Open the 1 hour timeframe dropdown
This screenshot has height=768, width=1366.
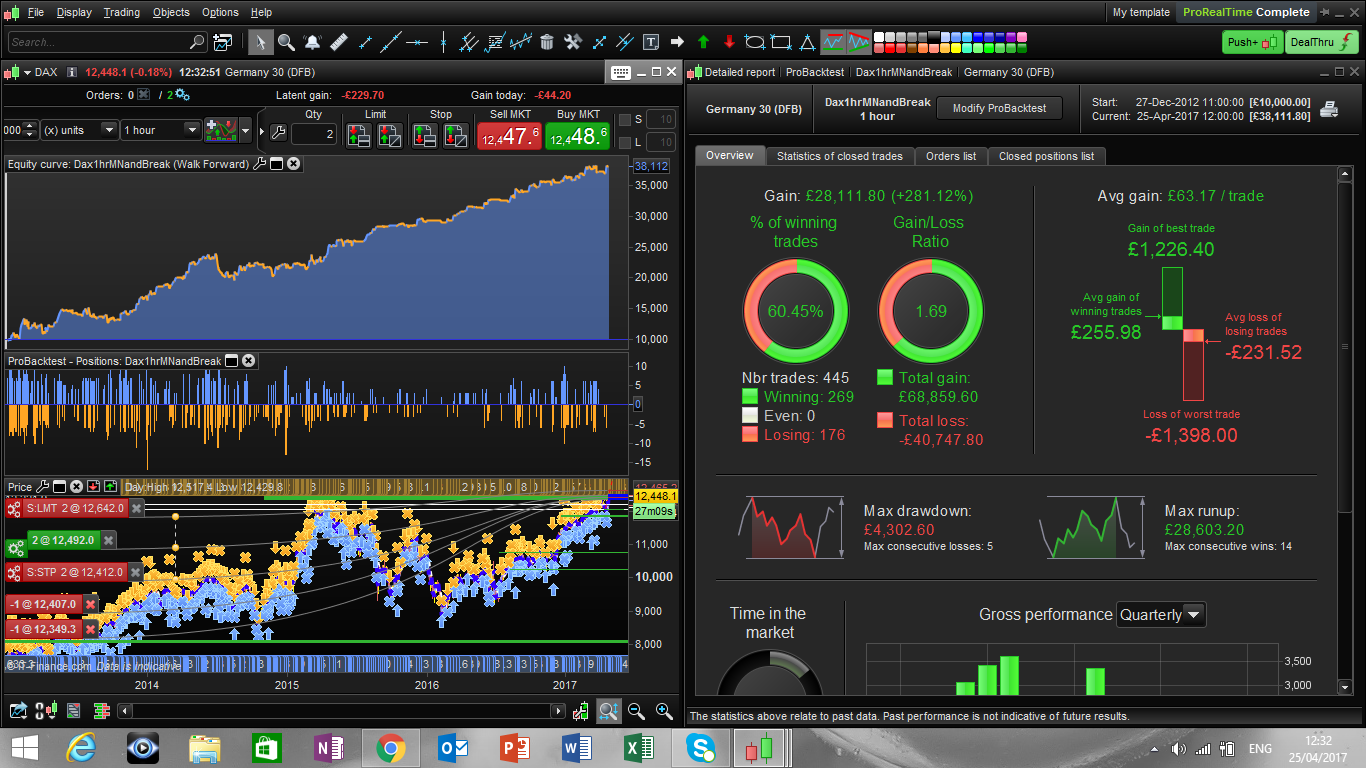coord(161,130)
